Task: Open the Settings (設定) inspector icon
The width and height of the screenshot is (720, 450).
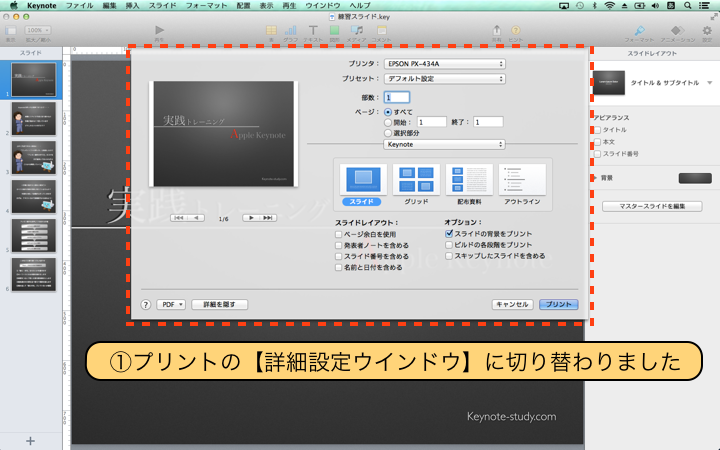Action: pos(707,30)
